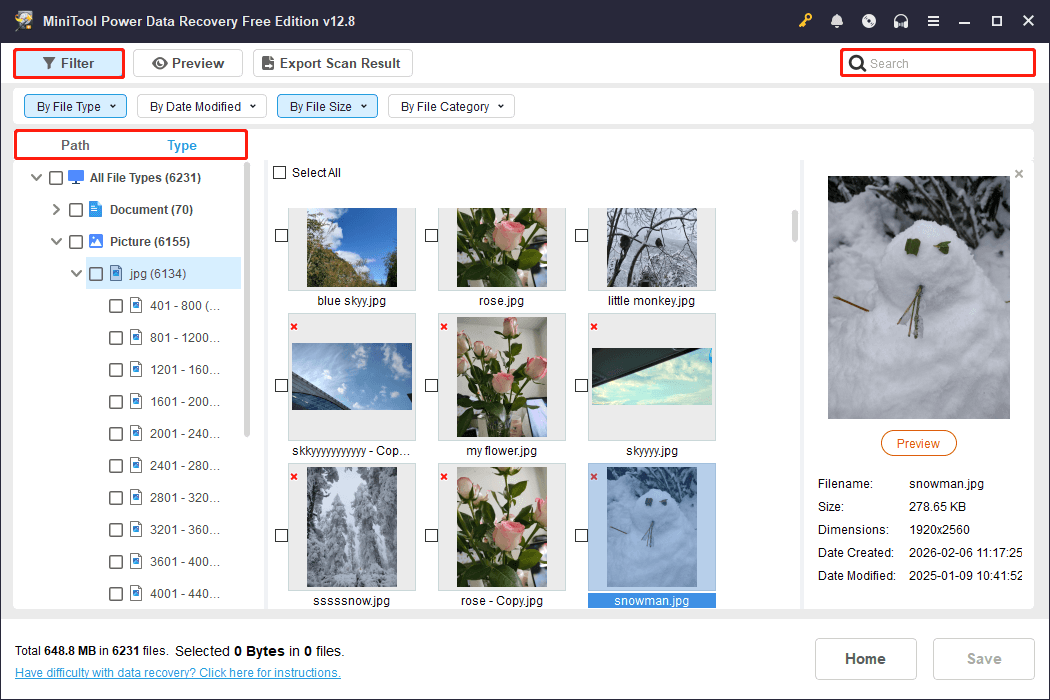Click the bootable media disc icon
The width and height of the screenshot is (1050, 700).
point(869,20)
